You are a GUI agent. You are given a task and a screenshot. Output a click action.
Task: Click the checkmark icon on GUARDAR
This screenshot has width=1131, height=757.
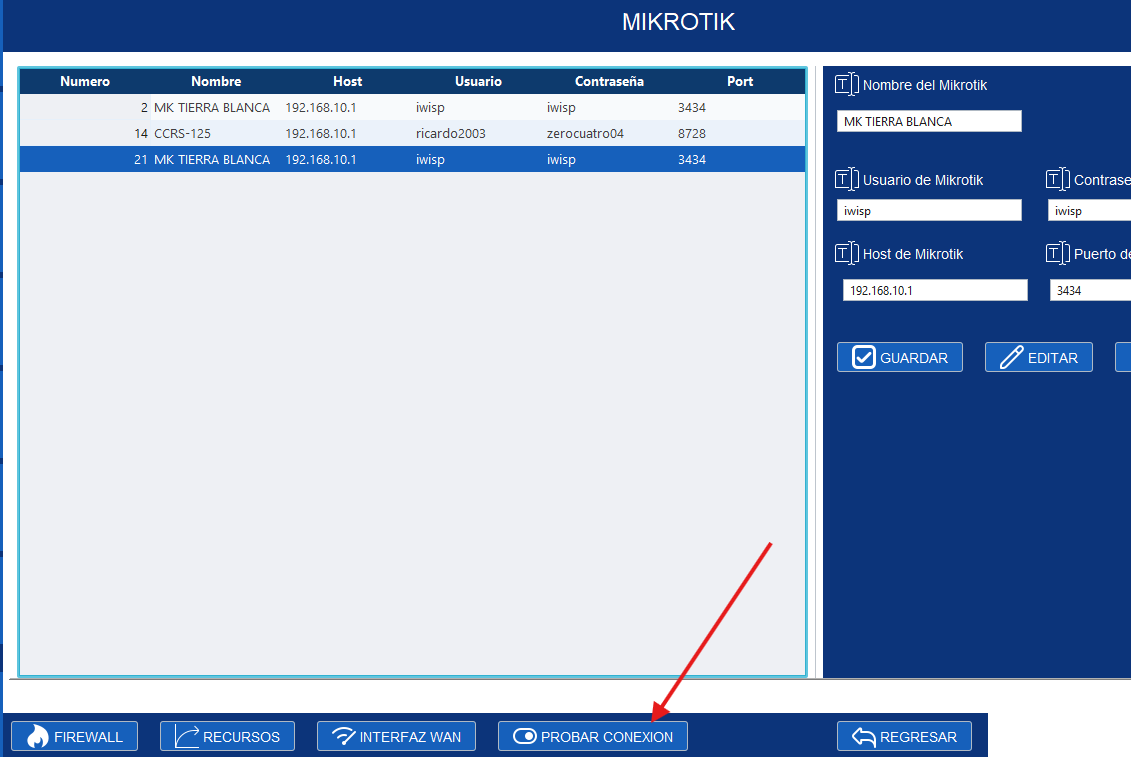[x=863, y=357]
